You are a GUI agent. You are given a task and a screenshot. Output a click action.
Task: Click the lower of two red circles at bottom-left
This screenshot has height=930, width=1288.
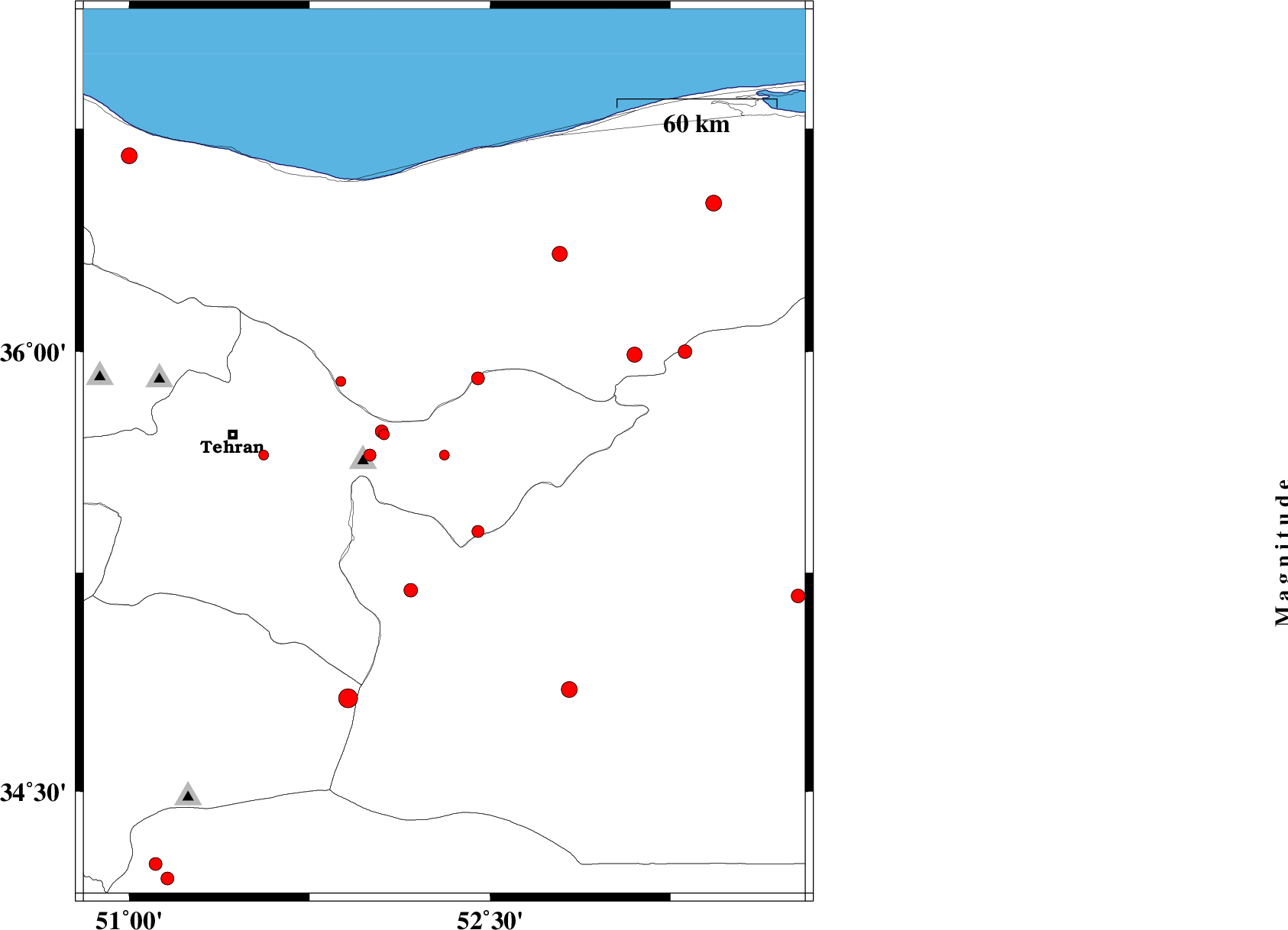coord(167,878)
